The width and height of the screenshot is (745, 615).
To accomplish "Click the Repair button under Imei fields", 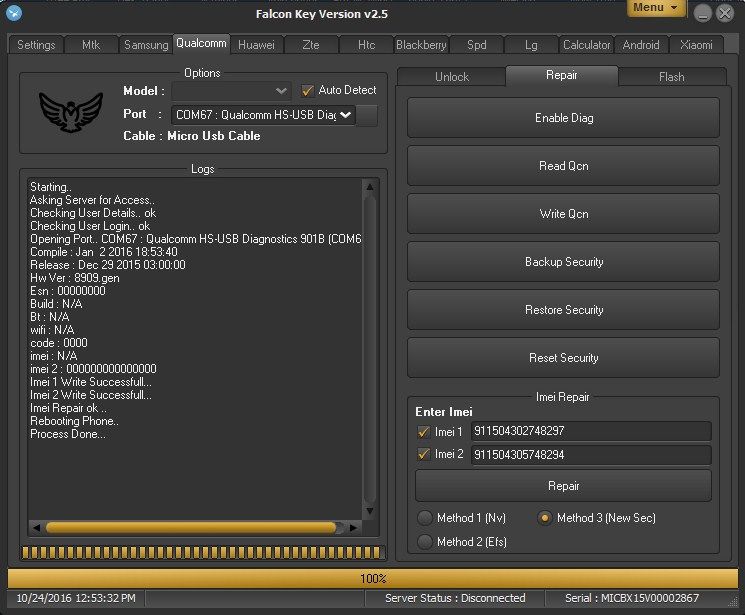I will [564, 486].
